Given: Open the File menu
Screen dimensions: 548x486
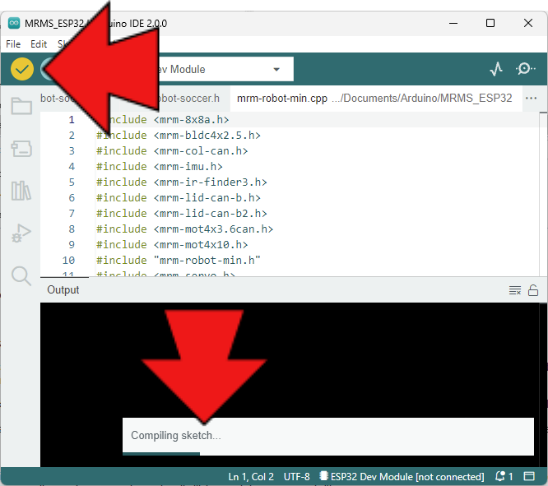Looking at the screenshot, I should [x=13, y=44].
